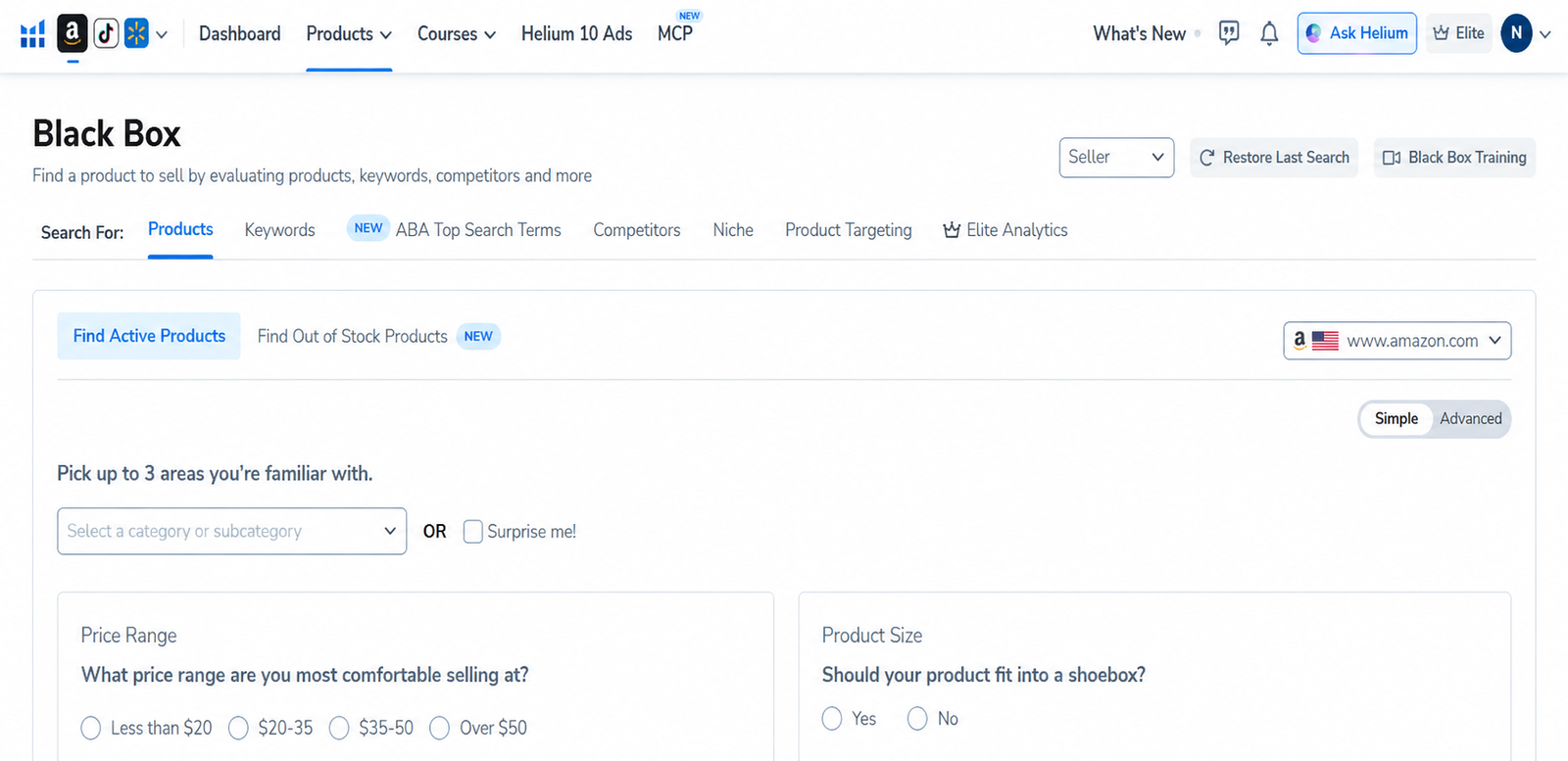Open Helium 10 Ads
This screenshot has height=761, width=1568.
[576, 34]
